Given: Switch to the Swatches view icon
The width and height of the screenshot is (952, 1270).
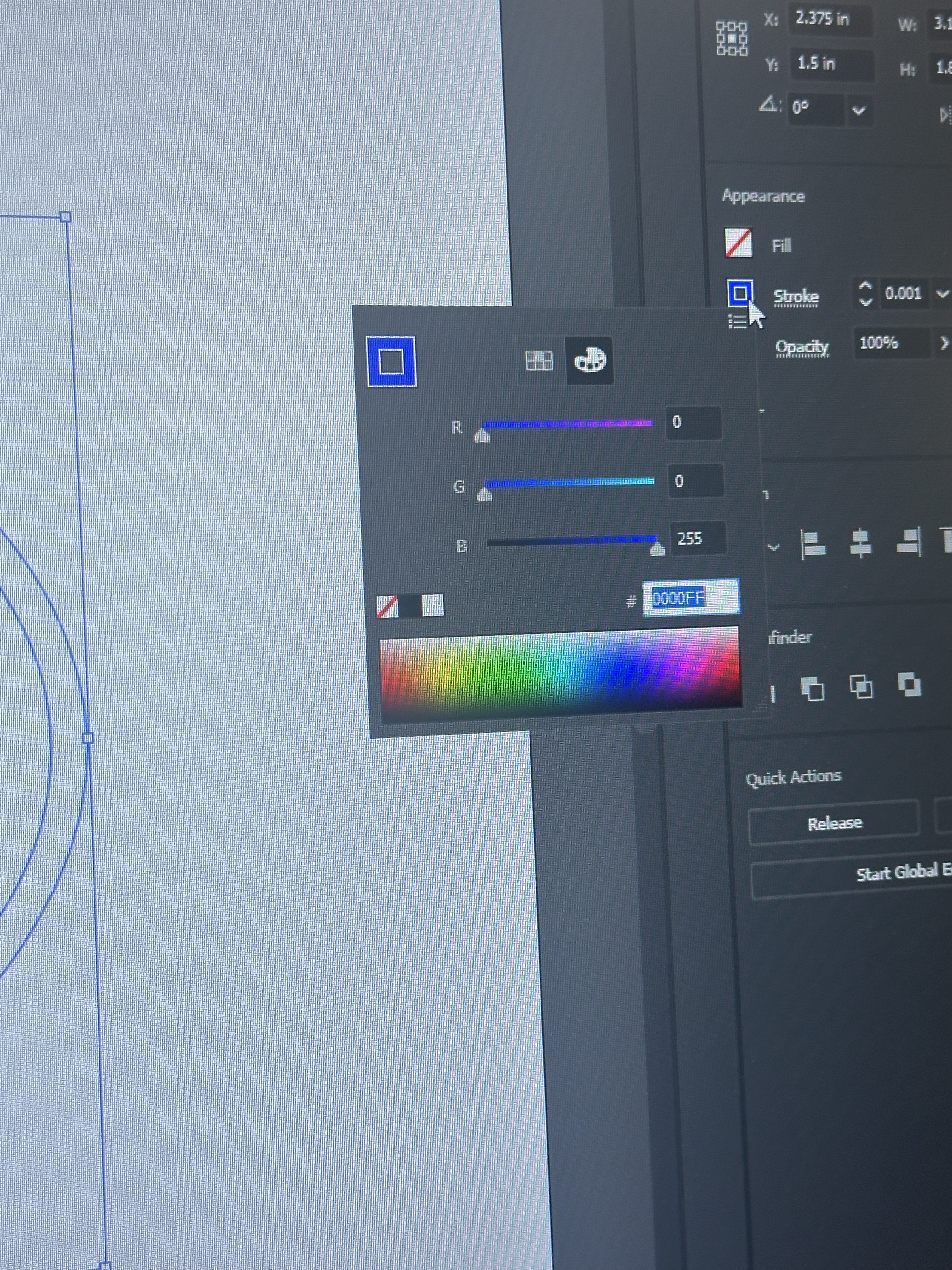Looking at the screenshot, I should (x=539, y=361).
